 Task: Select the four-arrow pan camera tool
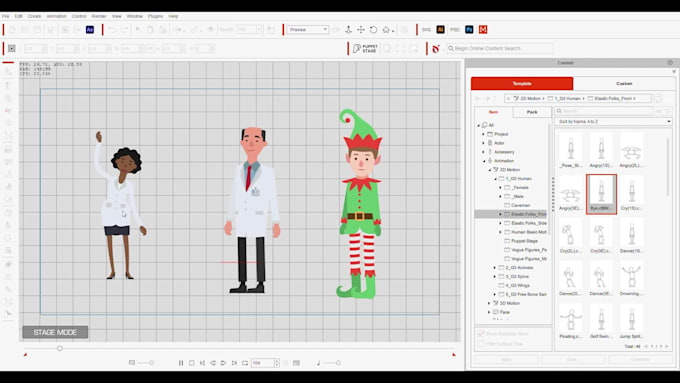pos(361,29)
